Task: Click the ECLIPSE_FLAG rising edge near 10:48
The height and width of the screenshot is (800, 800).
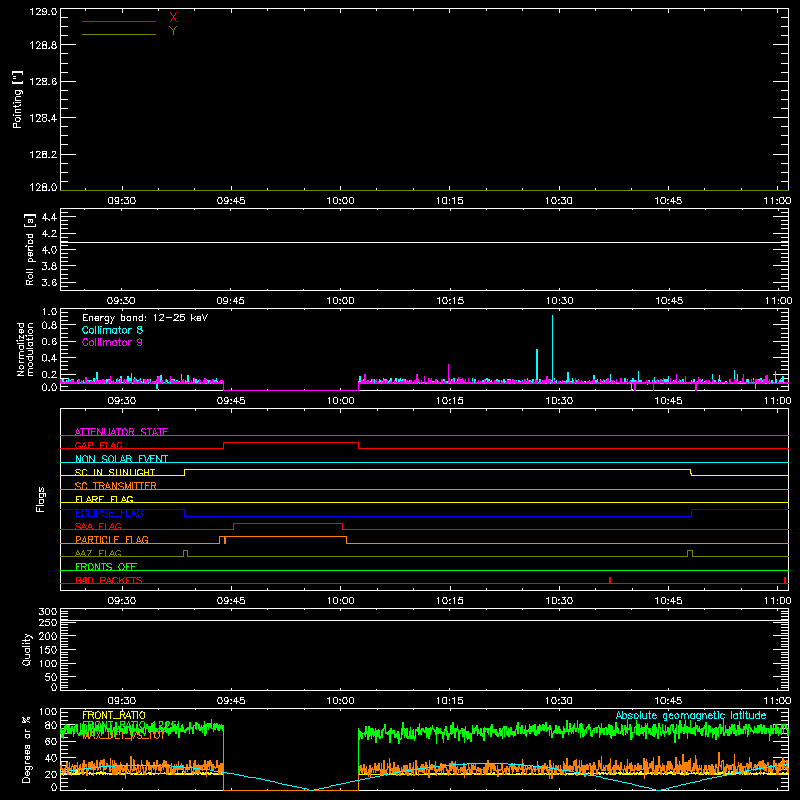Action: 691,513
